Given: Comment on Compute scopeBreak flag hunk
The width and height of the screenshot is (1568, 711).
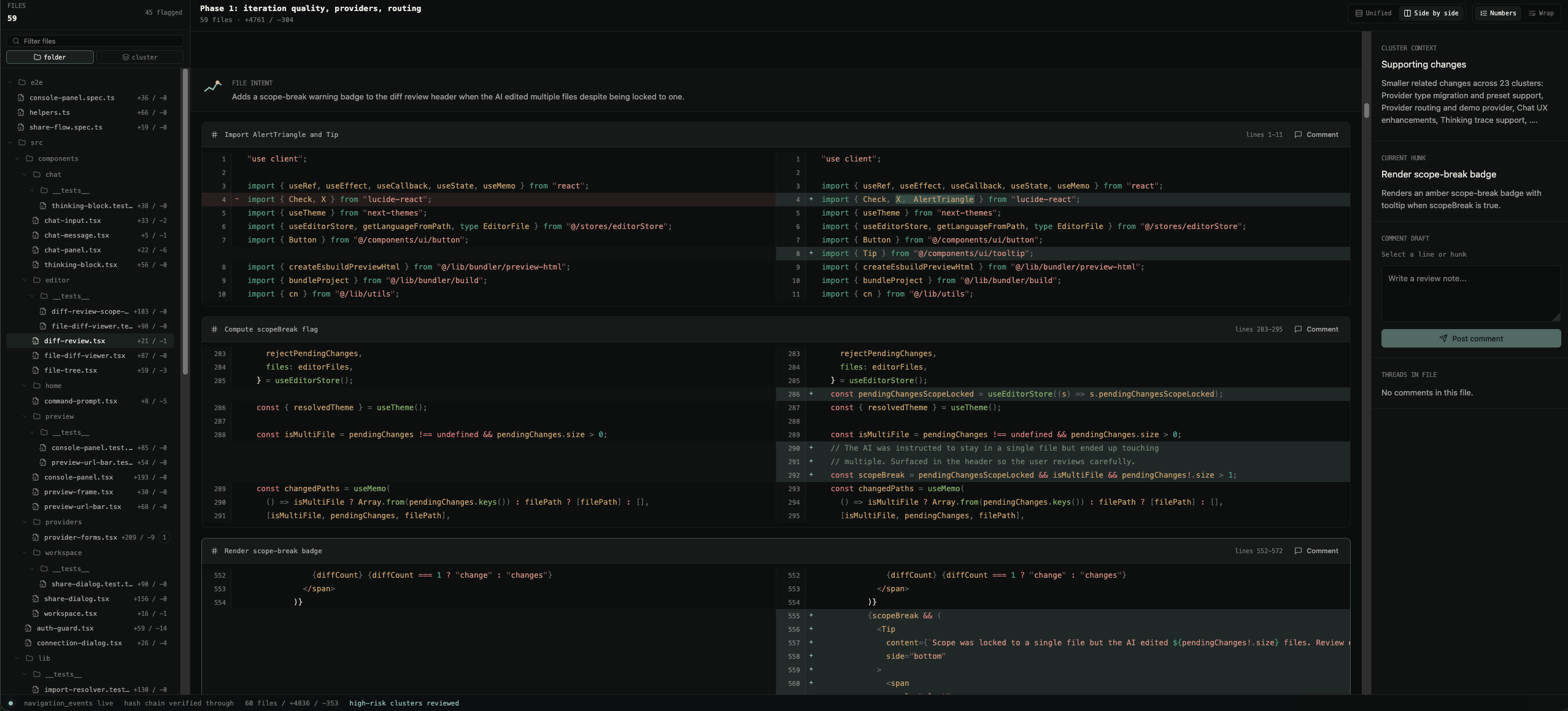Looking at the screenshot, I should 1316,329.
